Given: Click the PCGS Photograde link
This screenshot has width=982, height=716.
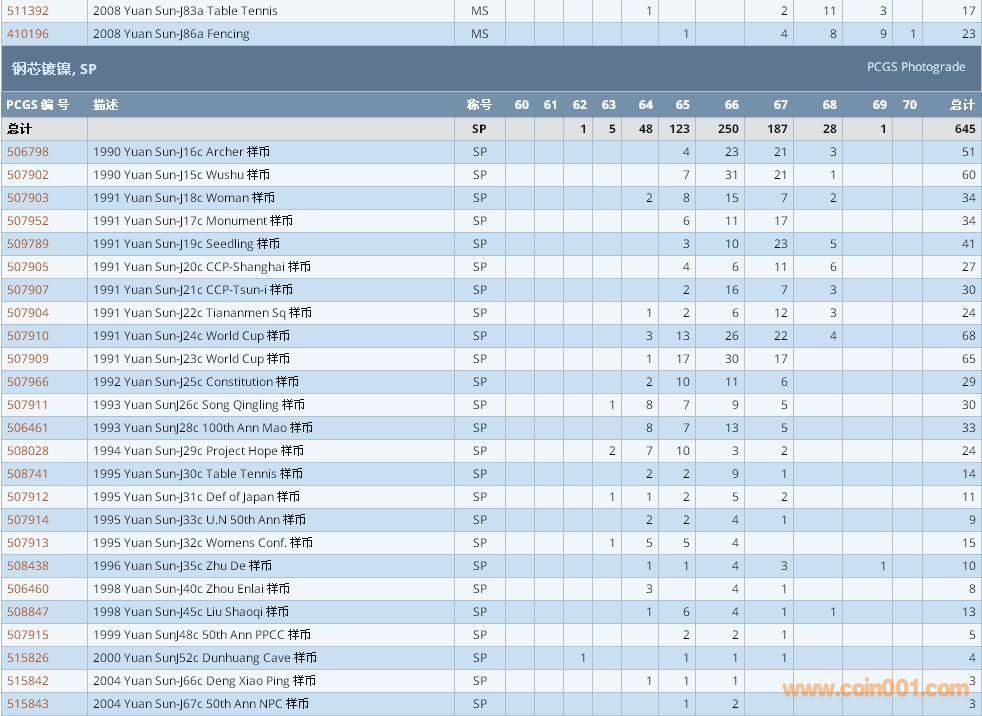Looking at the screenshot, I should tap(915, 67).
